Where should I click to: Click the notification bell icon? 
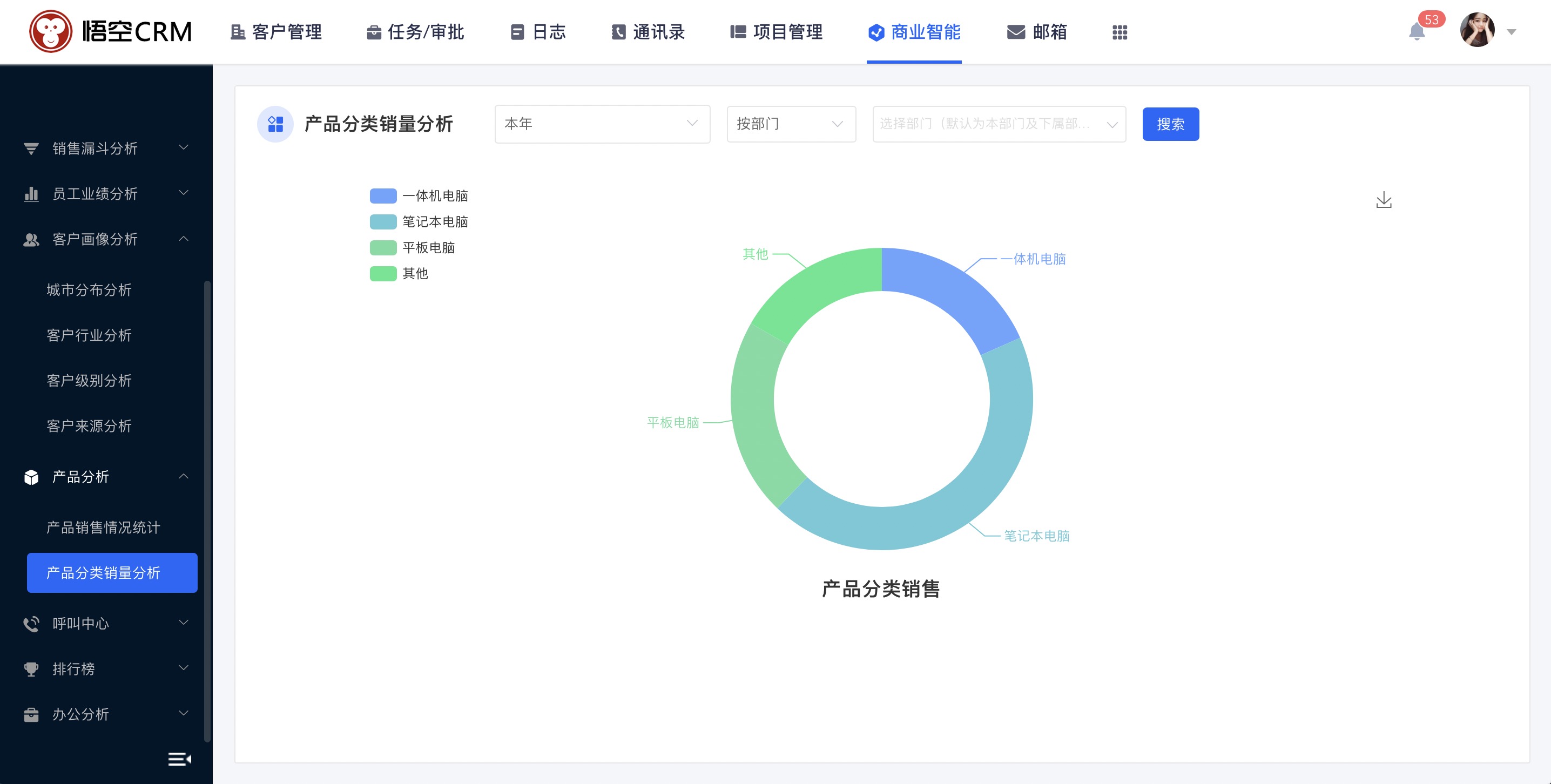point(1417,32)
